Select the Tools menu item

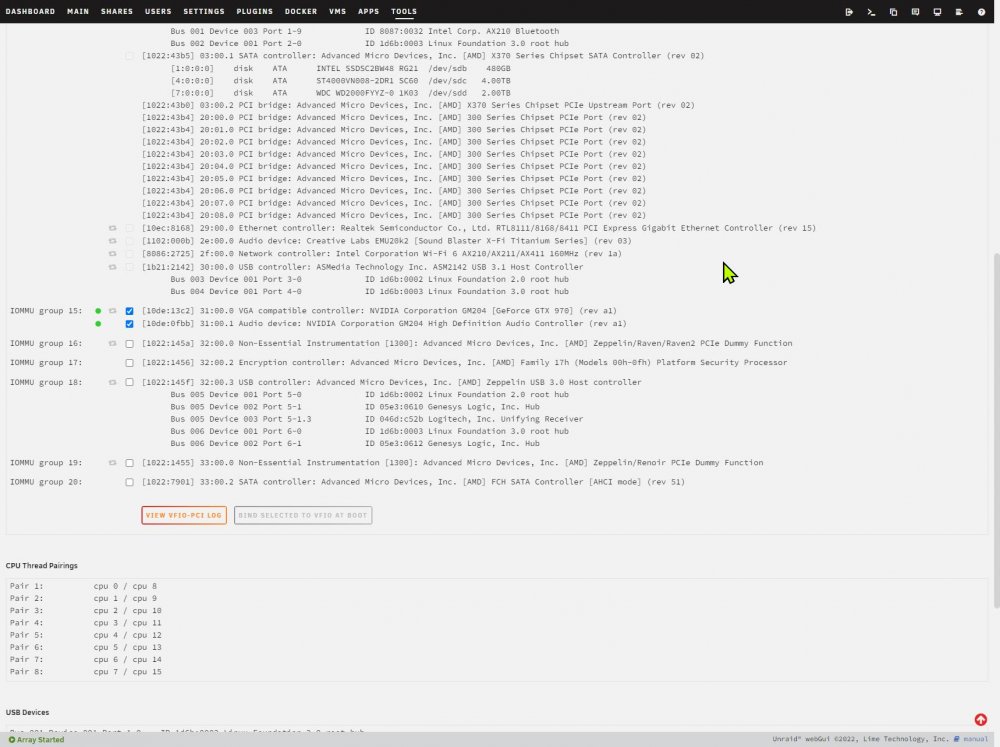pos(404,11)
